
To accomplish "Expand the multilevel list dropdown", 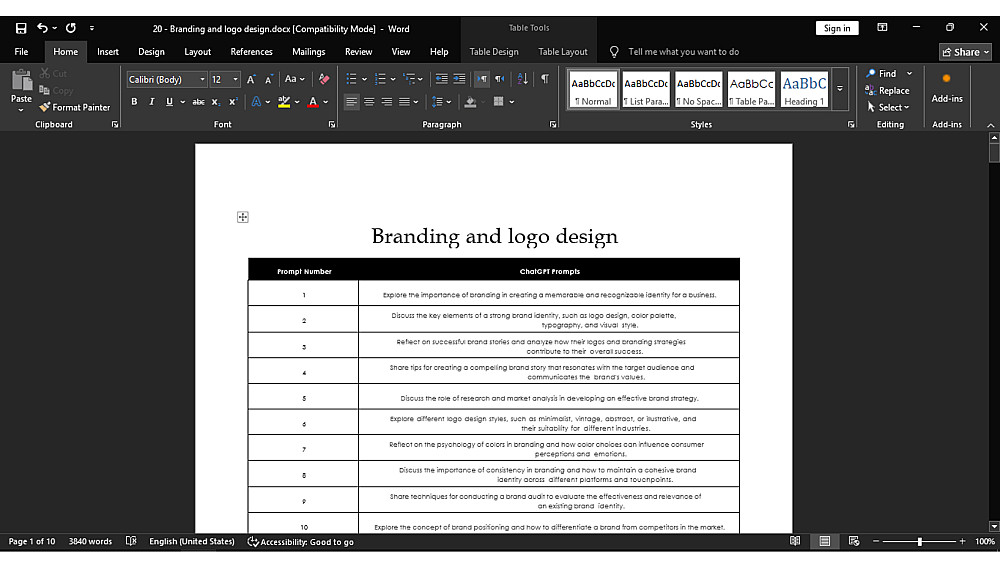I will (x=420, y=79).
